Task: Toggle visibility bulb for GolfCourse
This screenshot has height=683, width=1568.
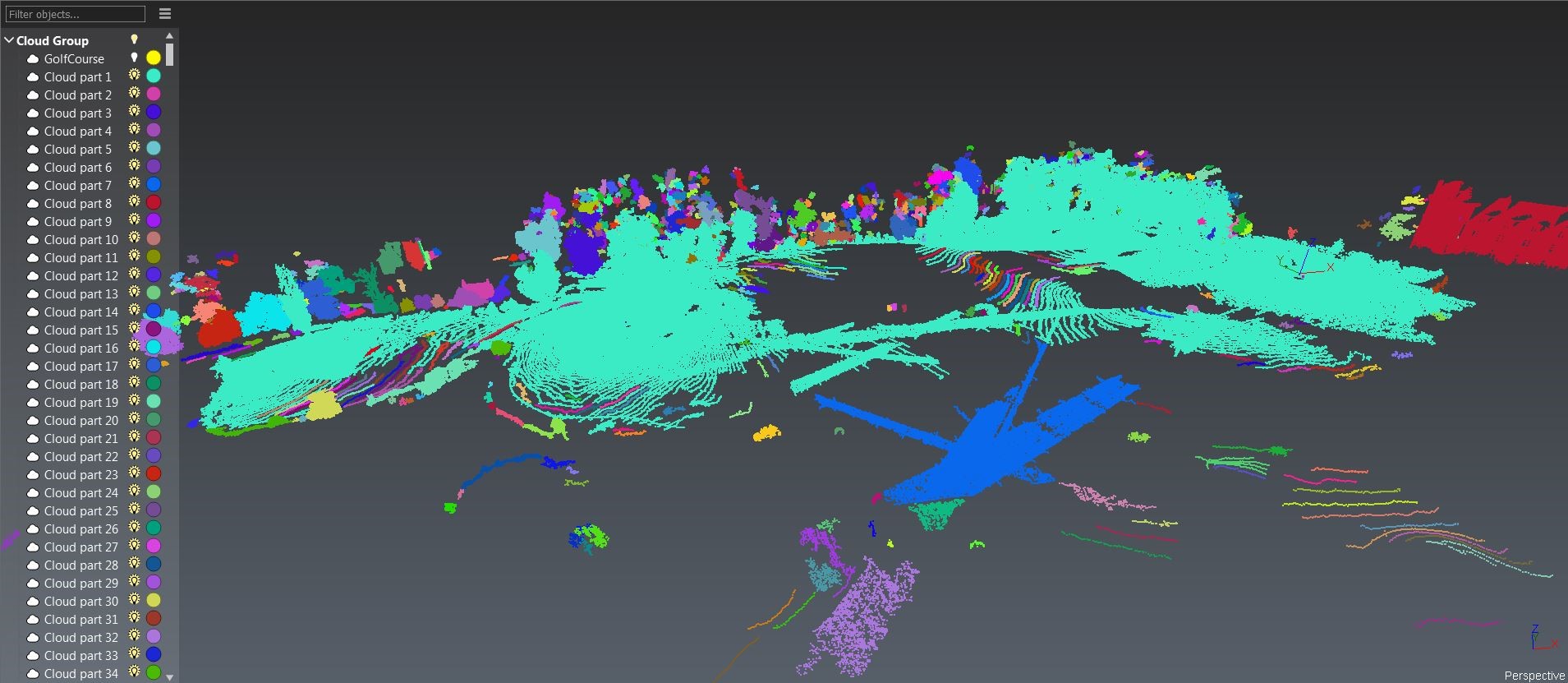Action: 134,58
